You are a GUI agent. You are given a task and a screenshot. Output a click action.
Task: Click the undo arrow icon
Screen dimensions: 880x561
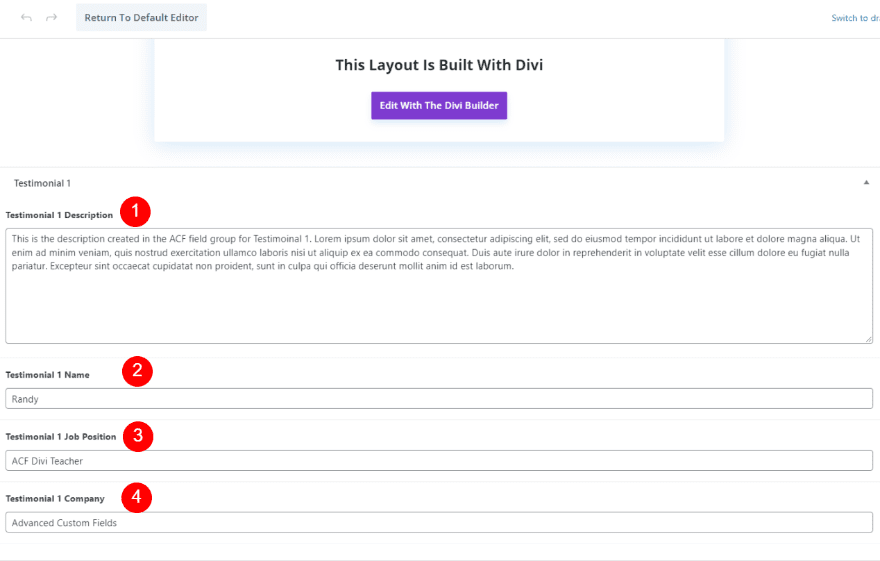click(x=26, y=18)
